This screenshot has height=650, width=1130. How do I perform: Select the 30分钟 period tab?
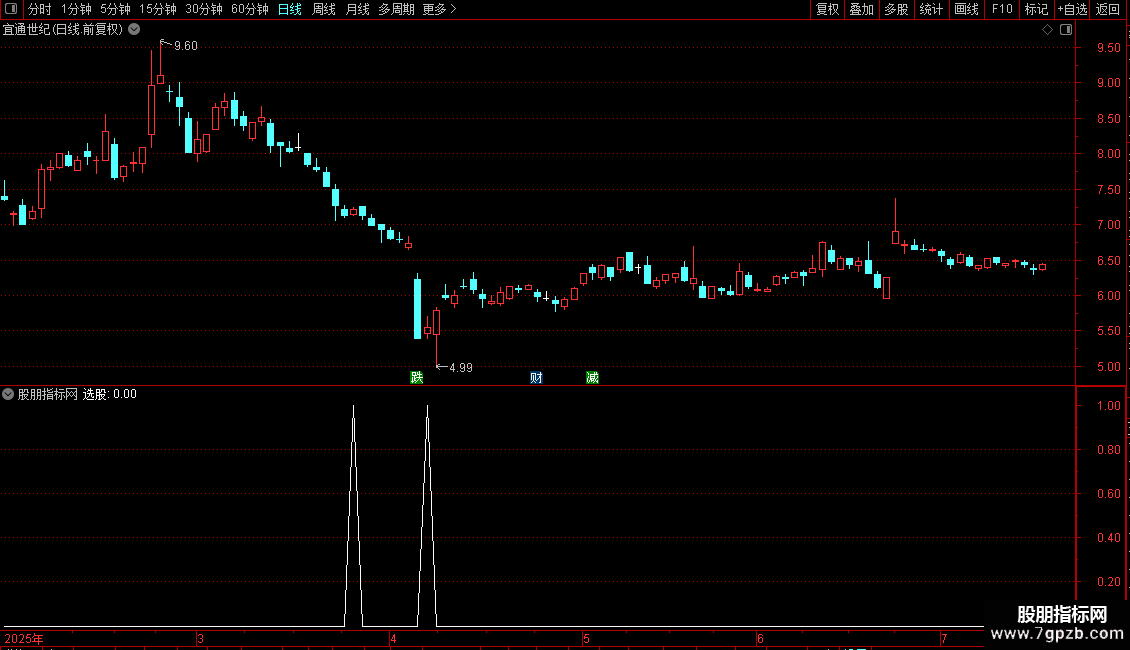coord(204,9)
